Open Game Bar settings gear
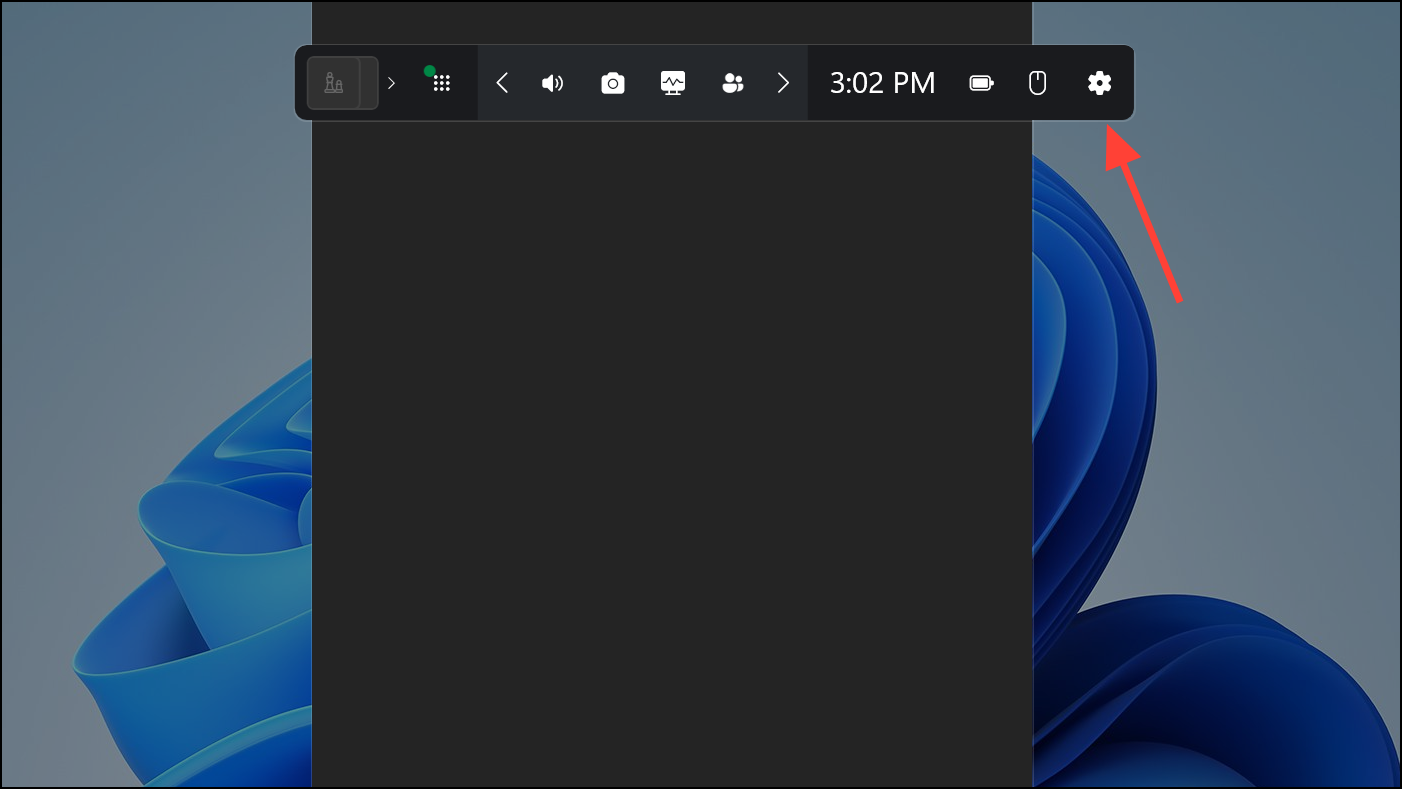 [x=1099, y=83]
